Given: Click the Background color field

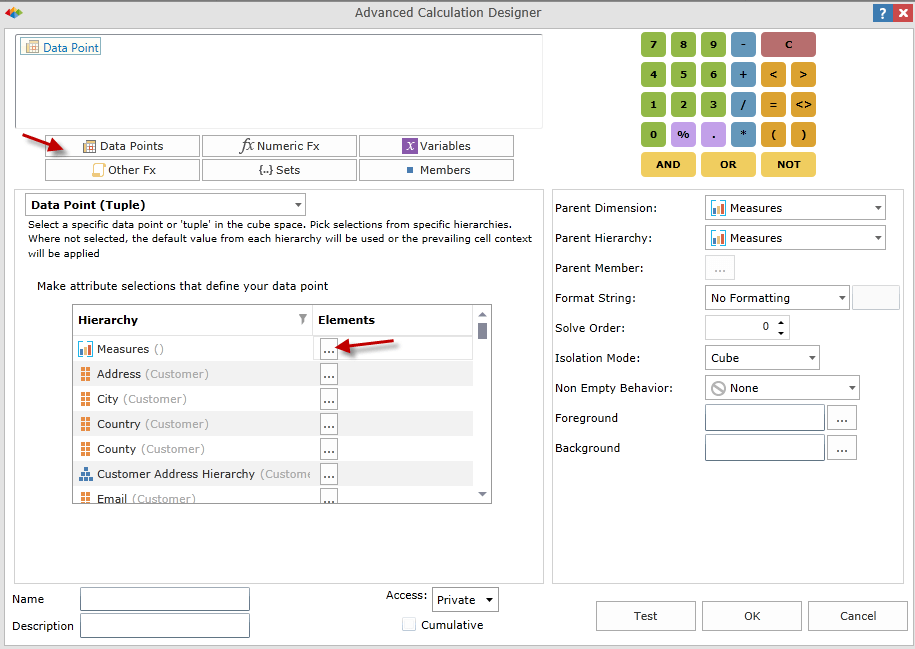Looking at the screenshot, I should click(x=764, y=448).
